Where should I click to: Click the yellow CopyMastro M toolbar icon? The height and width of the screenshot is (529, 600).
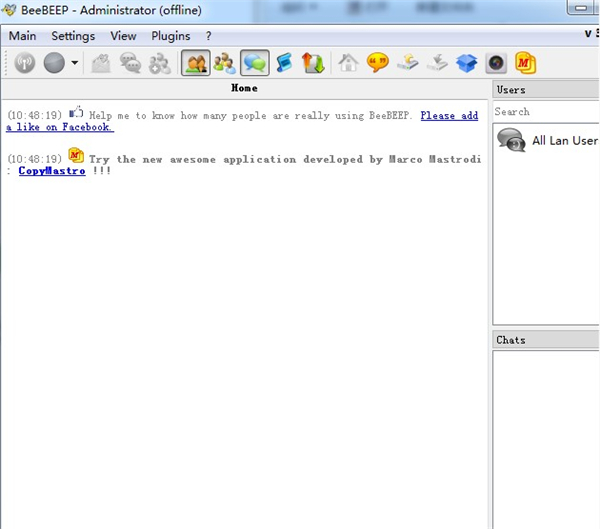525,63
